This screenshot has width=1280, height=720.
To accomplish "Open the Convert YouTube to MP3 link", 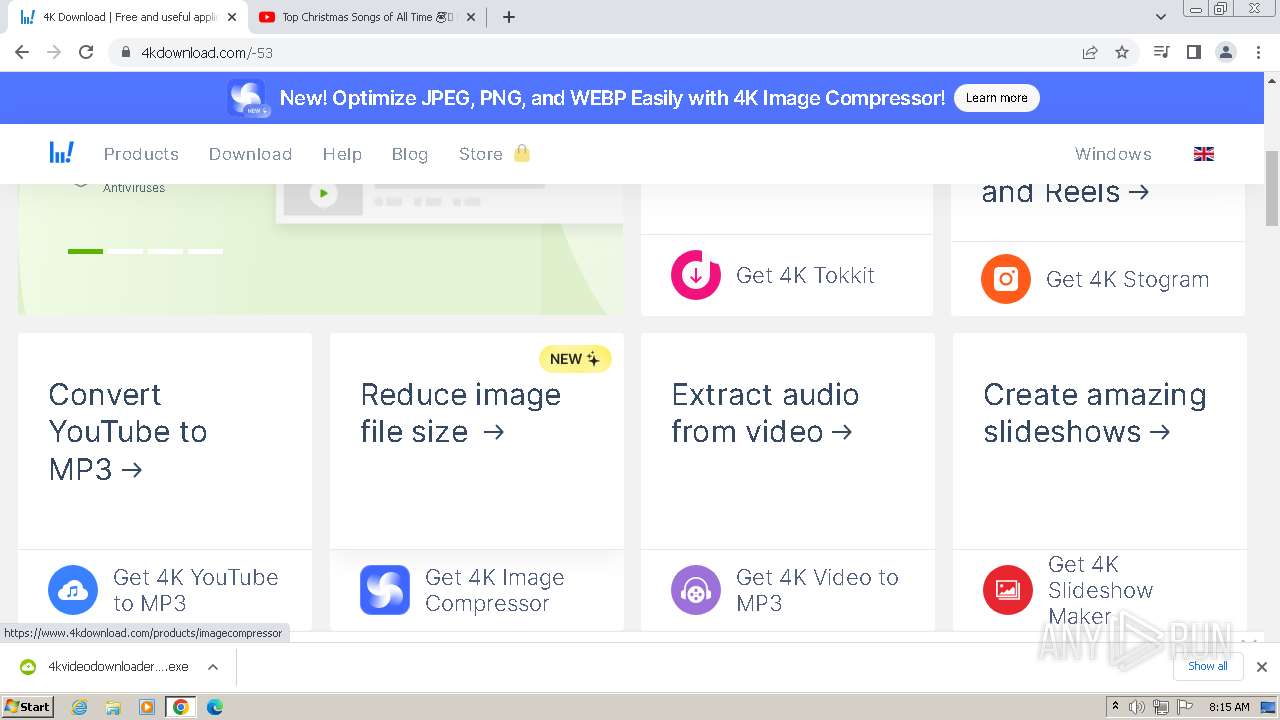I will [x=128, y=431].
